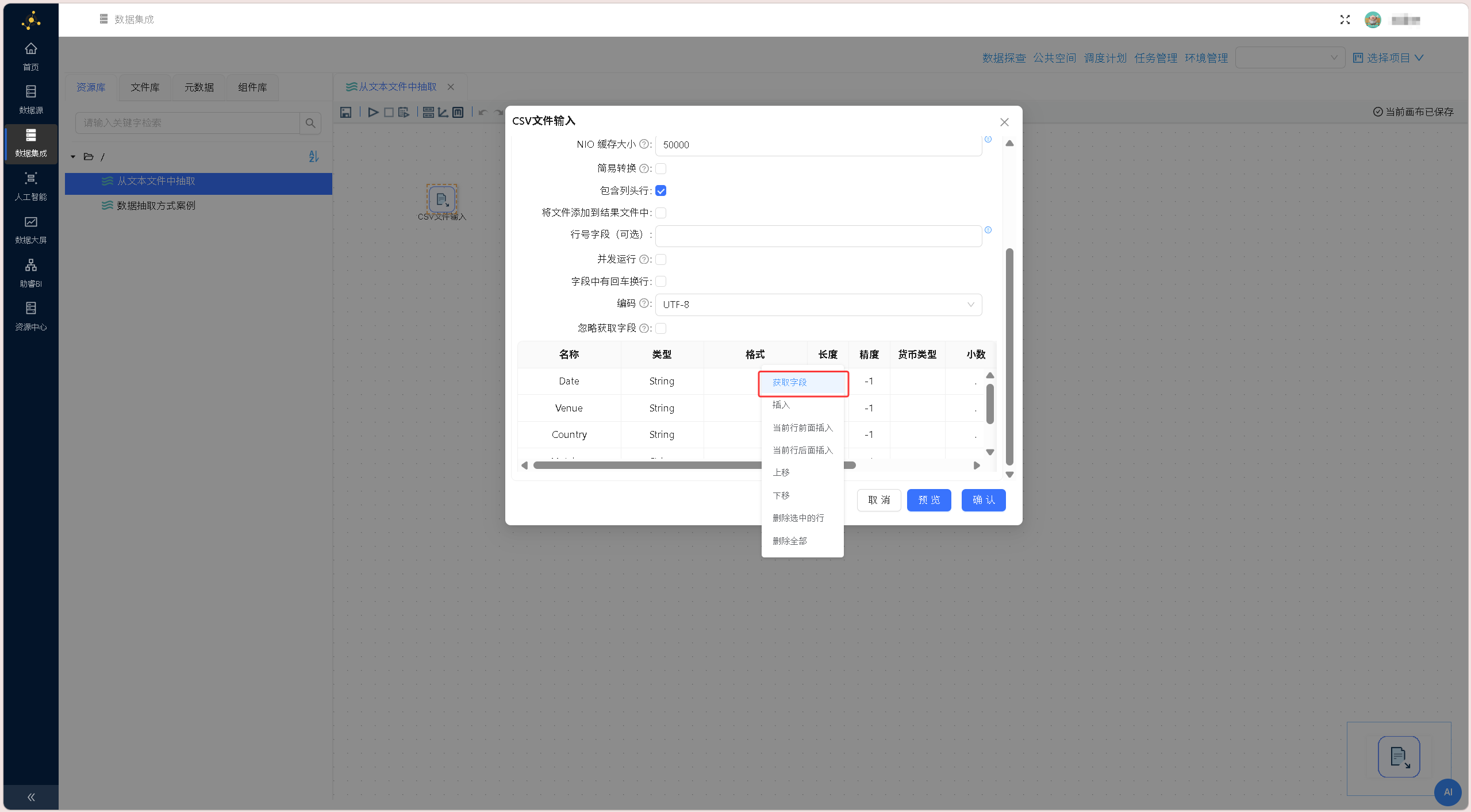This screenshot has width=1471, height=812.
Task: Toggle the 简易转换 checkbox
Action: [661, 168]
